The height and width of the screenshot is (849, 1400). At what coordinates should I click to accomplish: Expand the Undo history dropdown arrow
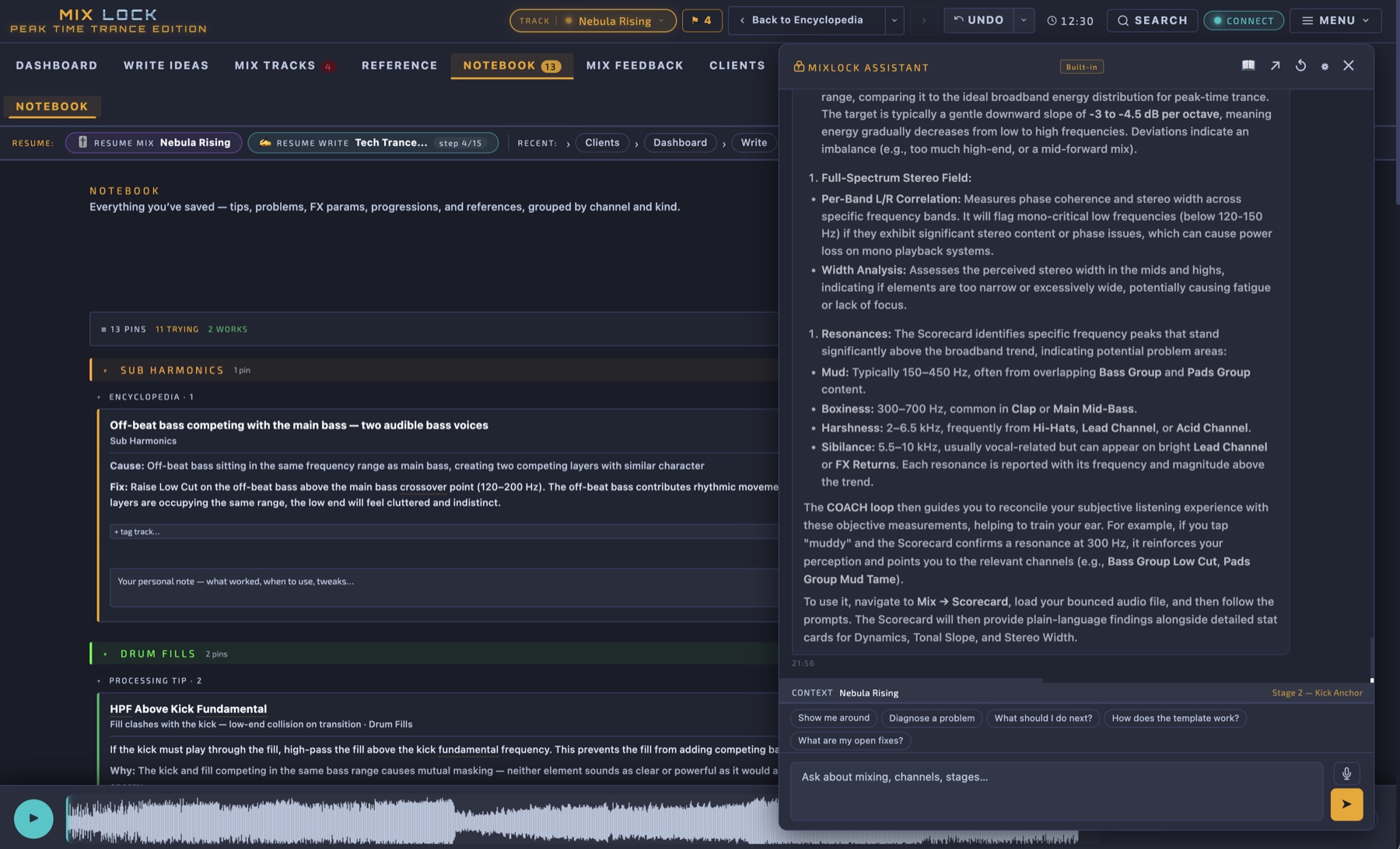[x=1024, y=20]
